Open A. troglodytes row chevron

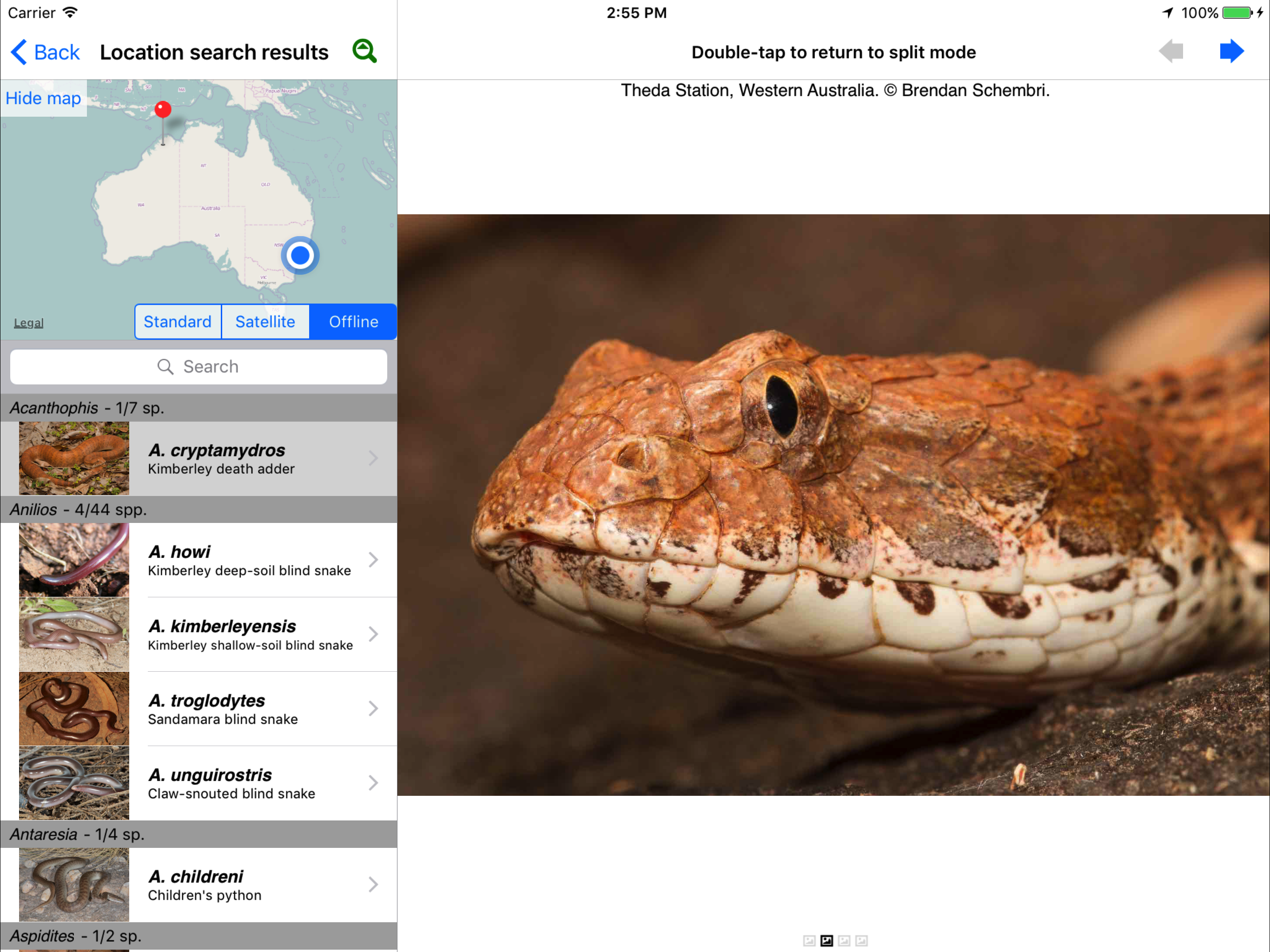[x=373, y=708]
